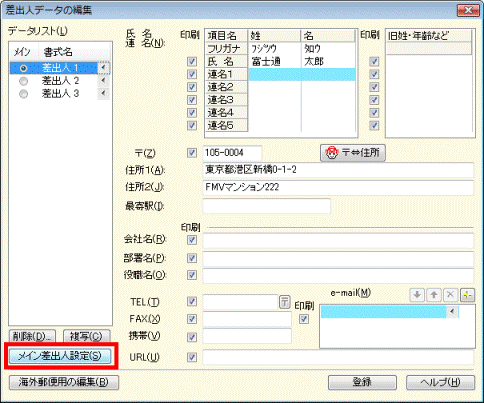Toggle 旧姓・年齢 print checkbox beside 氏名 row
Image resolution: width=484 pixels, height=403 pixels.
(374, 61)
